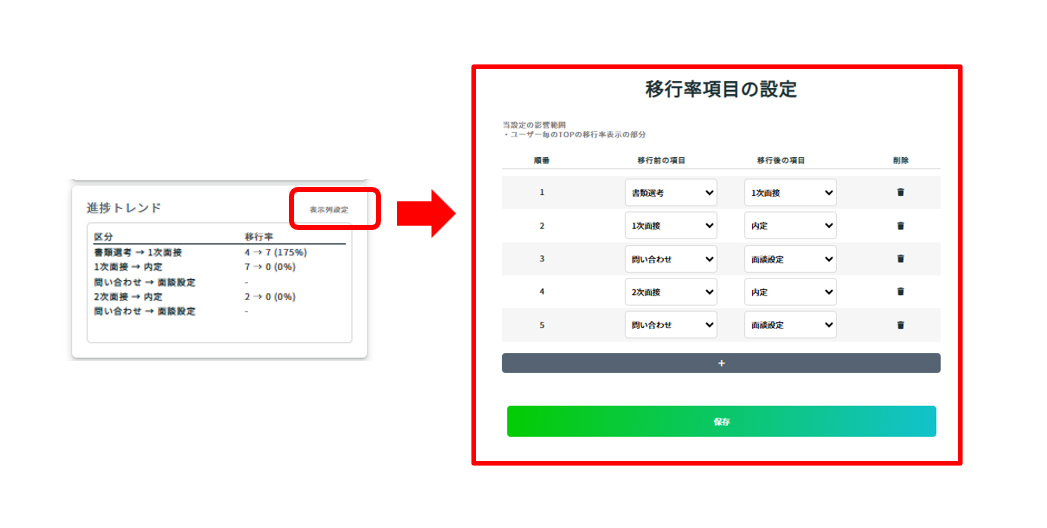This screenshot has height=528, width=1047.
Task: Click the 削除 column header
Action: pos(900,160)
